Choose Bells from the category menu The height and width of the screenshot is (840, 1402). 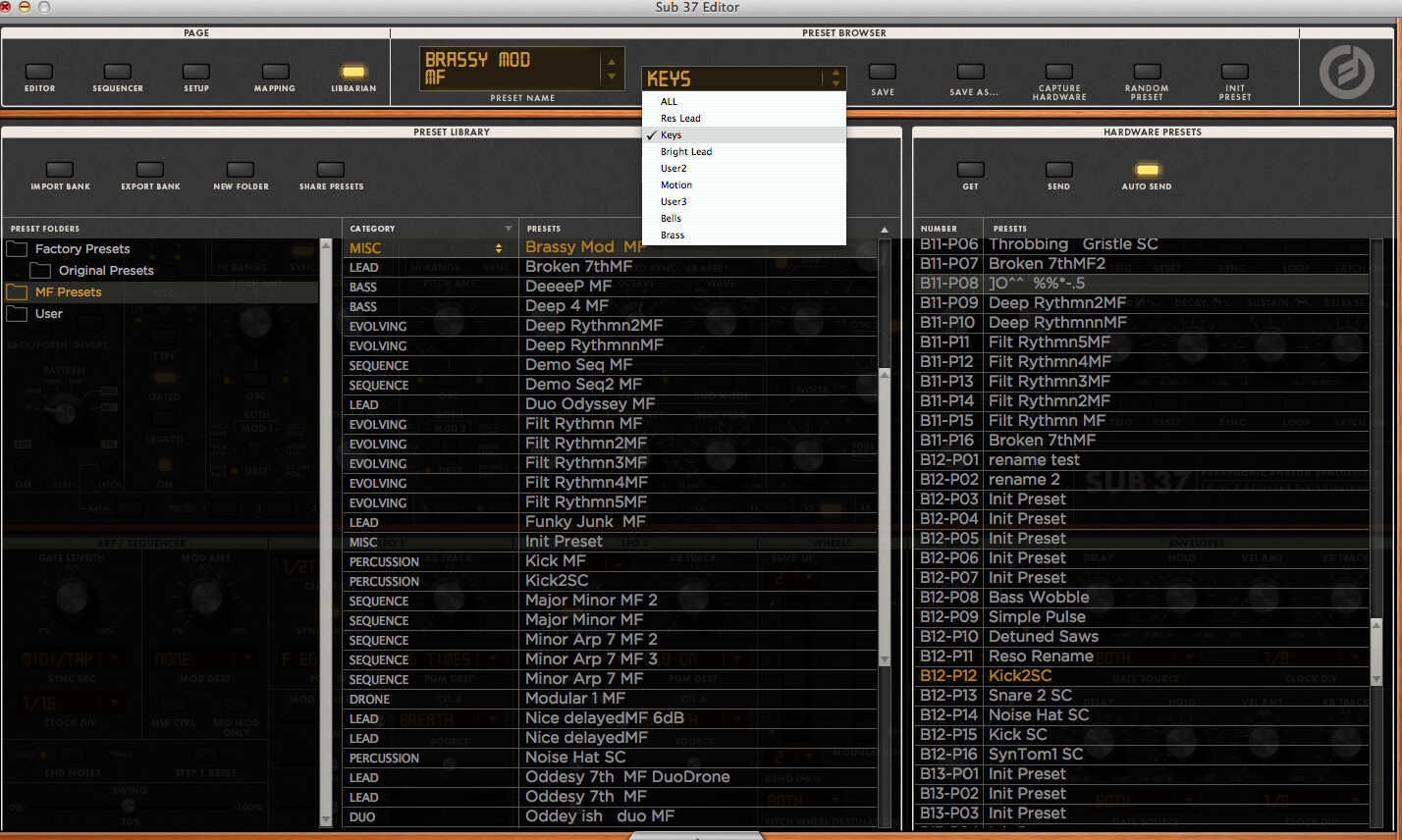click(x=744, y=218)
